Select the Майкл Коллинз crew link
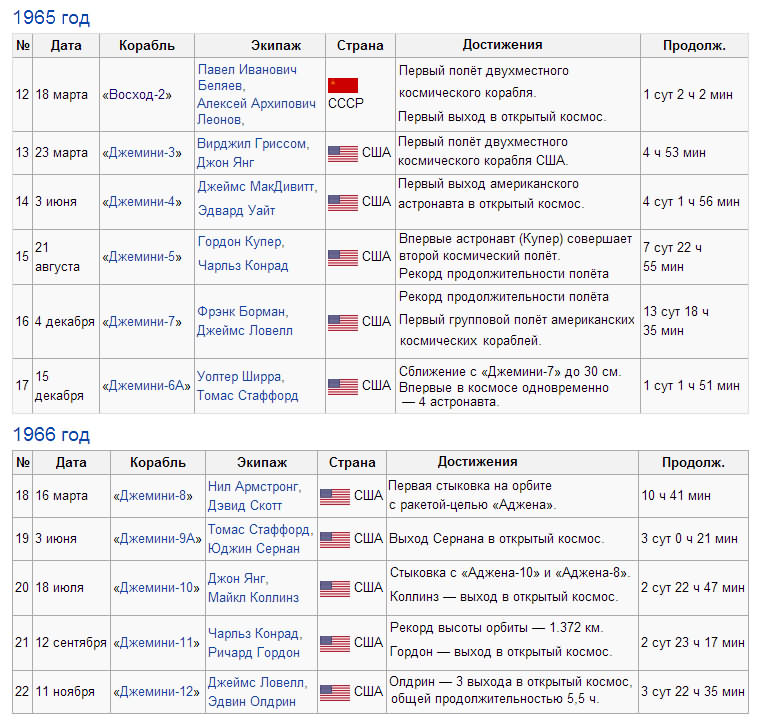 coord(253,597)
